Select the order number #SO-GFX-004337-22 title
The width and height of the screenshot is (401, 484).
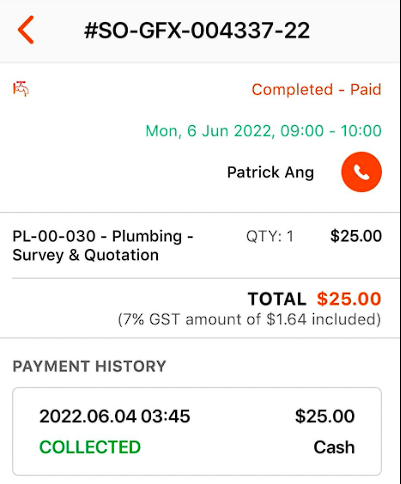[197, 30]
